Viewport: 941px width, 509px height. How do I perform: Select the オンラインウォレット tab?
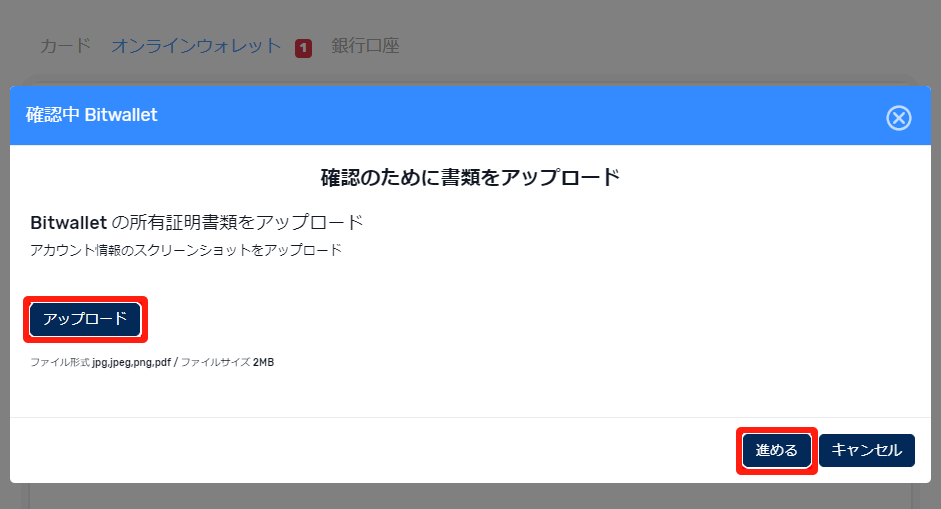coord(196,46)
